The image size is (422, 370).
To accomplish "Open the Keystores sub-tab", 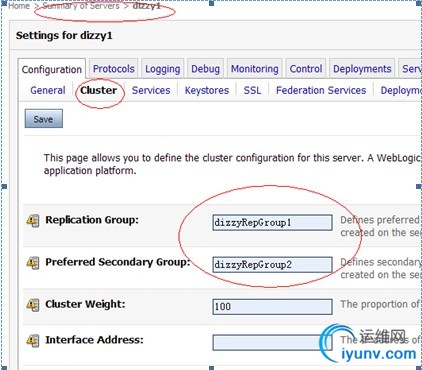I will click(x=207, y=90).
